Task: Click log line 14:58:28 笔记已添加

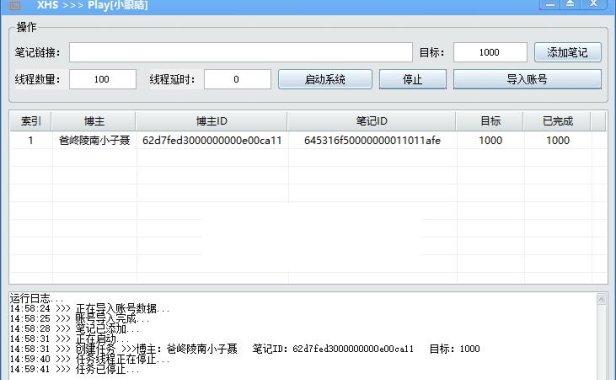Action: click(74, 329)
